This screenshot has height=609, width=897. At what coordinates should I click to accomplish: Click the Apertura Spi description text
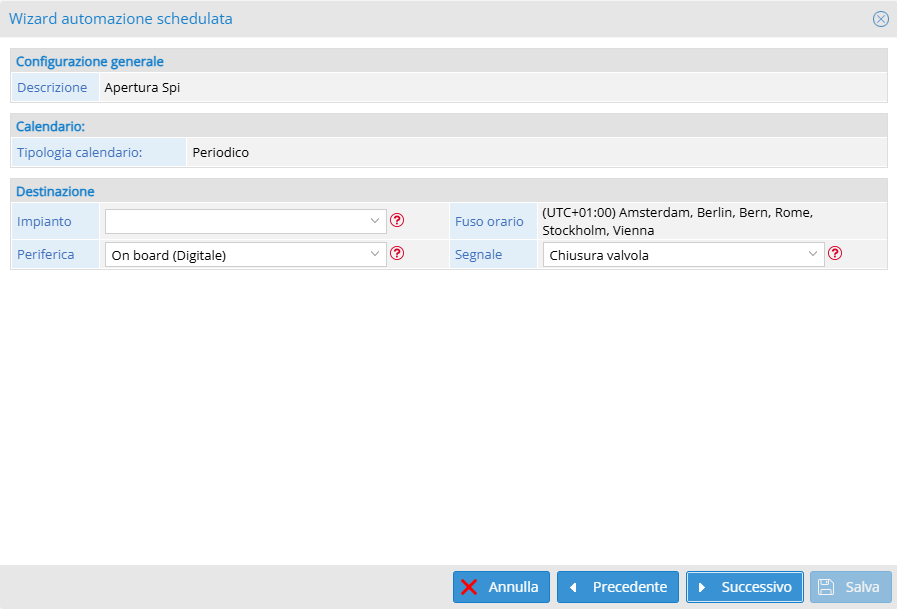[142, 87]
